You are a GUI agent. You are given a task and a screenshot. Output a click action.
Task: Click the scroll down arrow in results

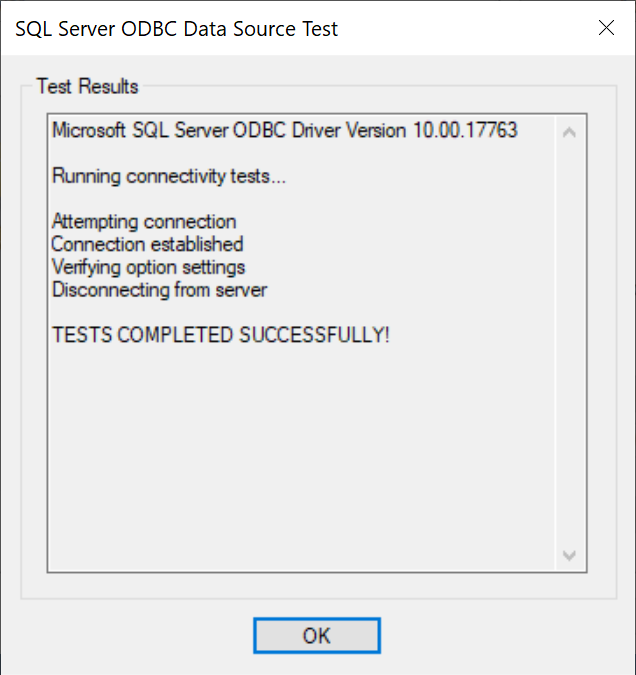tap(569, 554)
